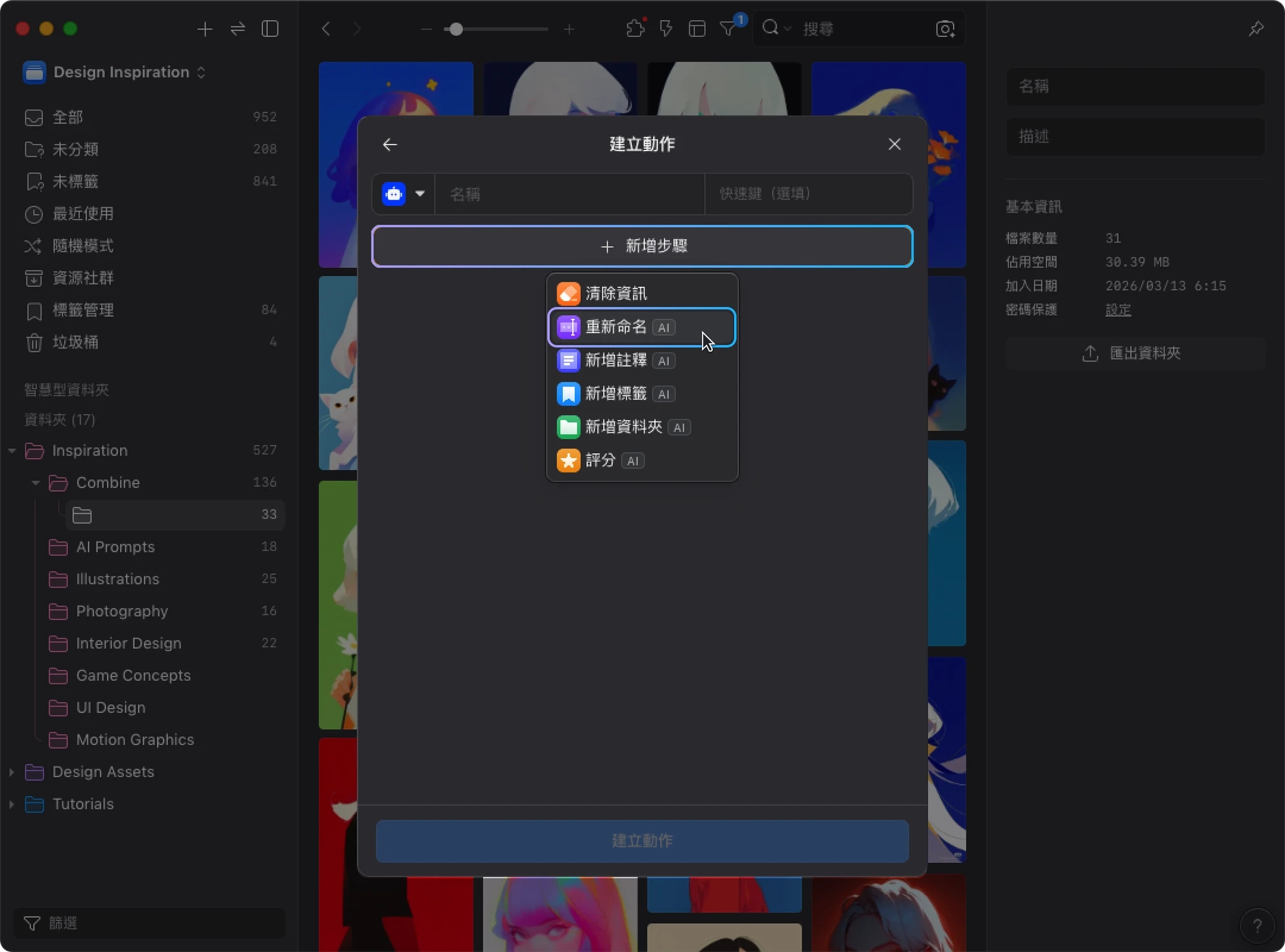Image resolution: width=1285 pixels, height=952 pixels.
Task: Collapse the Combine folder
Action: pos(36,483)
